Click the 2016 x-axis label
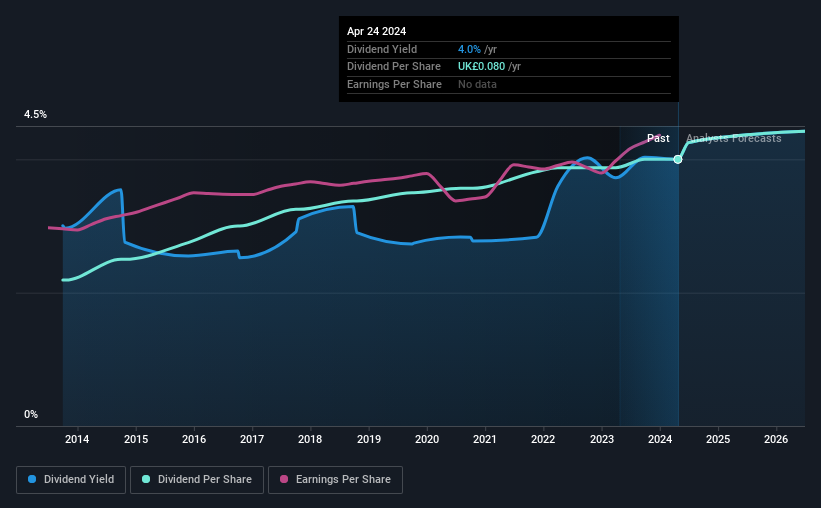The width and height of the screenshot is (821, 508). [194, 439]
